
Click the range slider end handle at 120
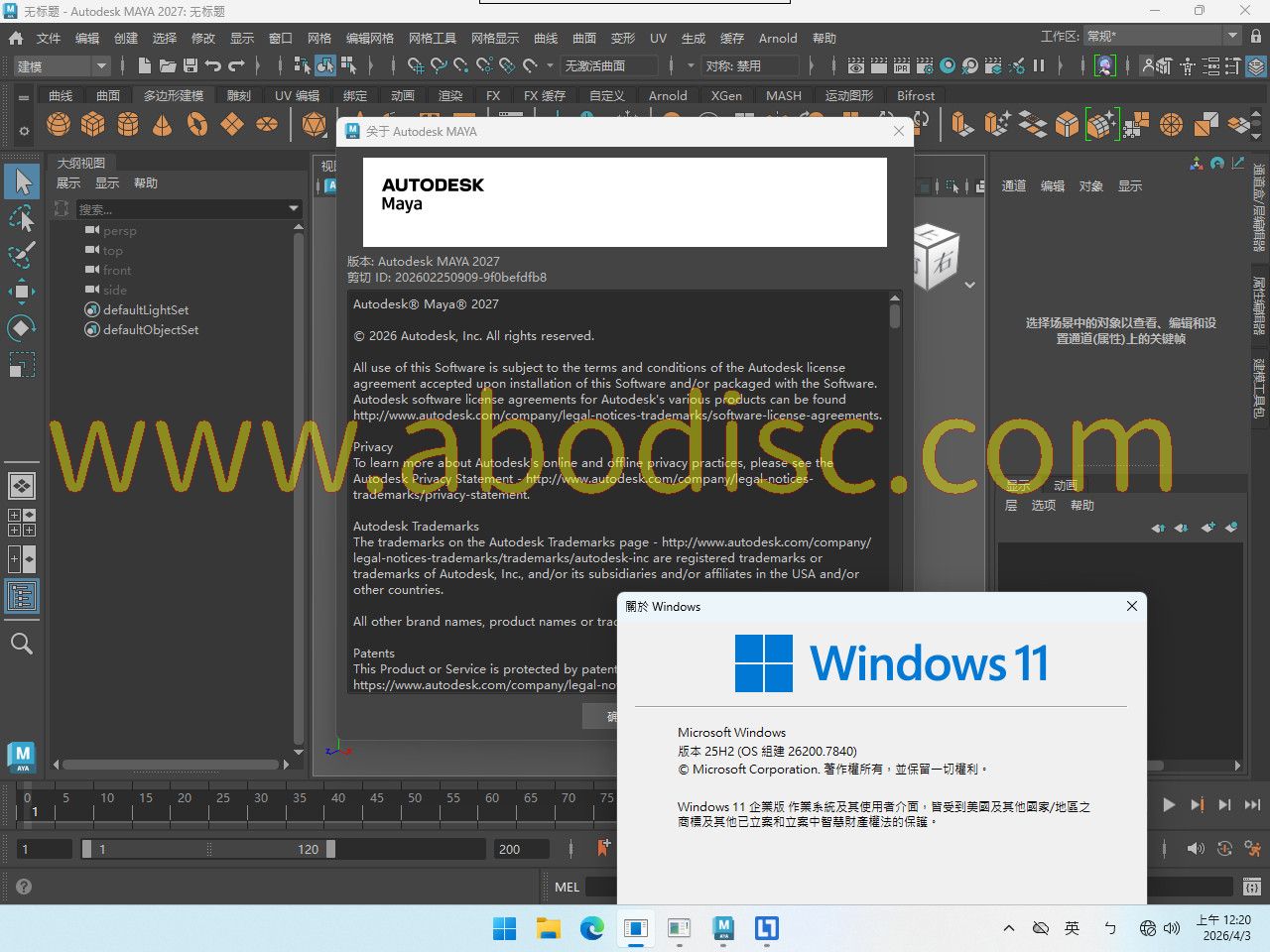pyautogui.click(x=330, y=849)
